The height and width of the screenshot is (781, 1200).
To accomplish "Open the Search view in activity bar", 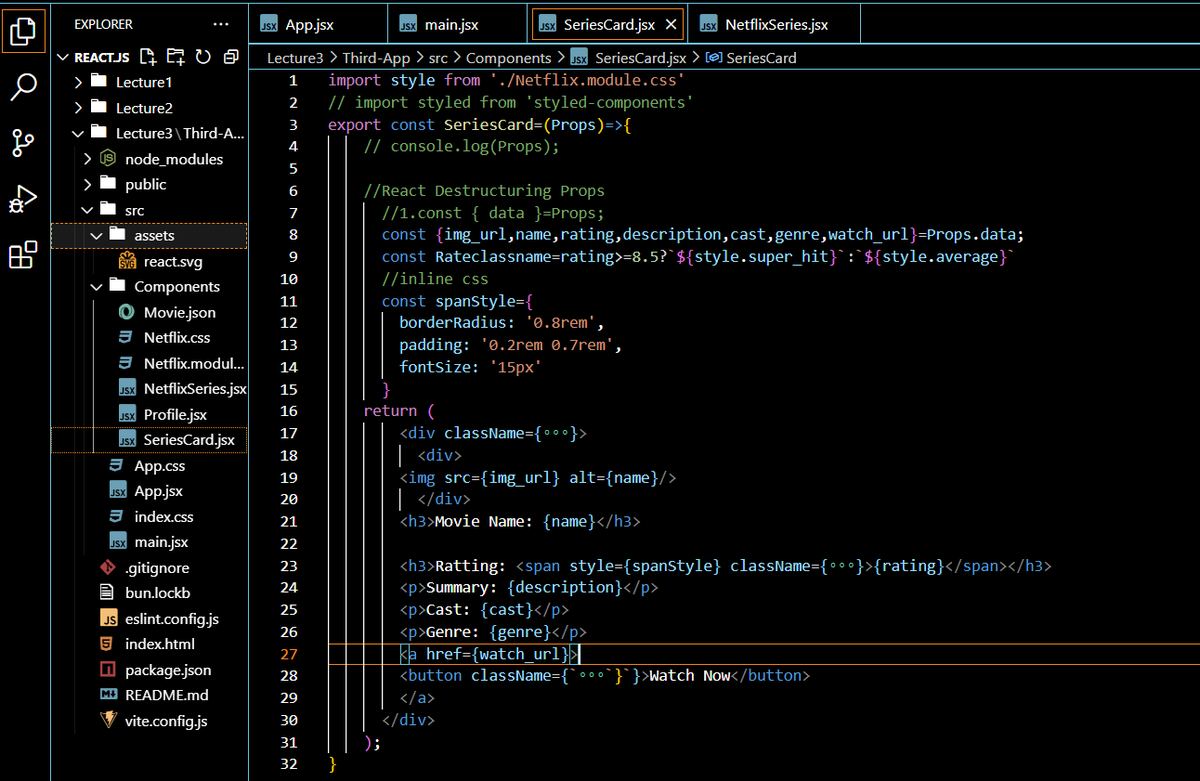I will (x=22, y=87).
